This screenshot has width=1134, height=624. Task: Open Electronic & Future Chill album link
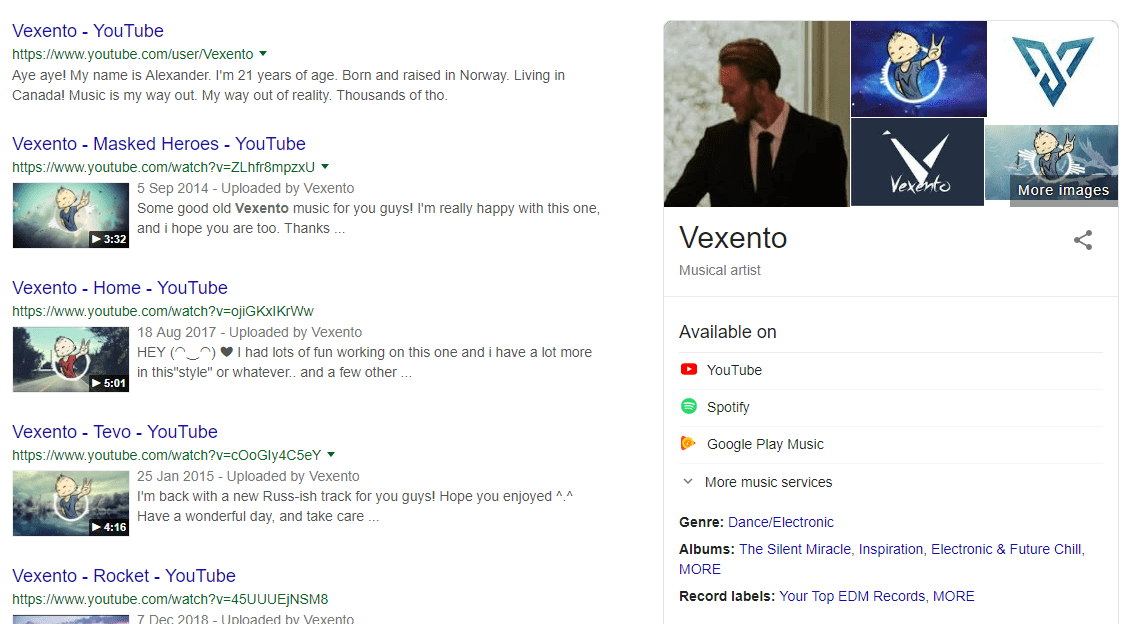pos(1006,549)
